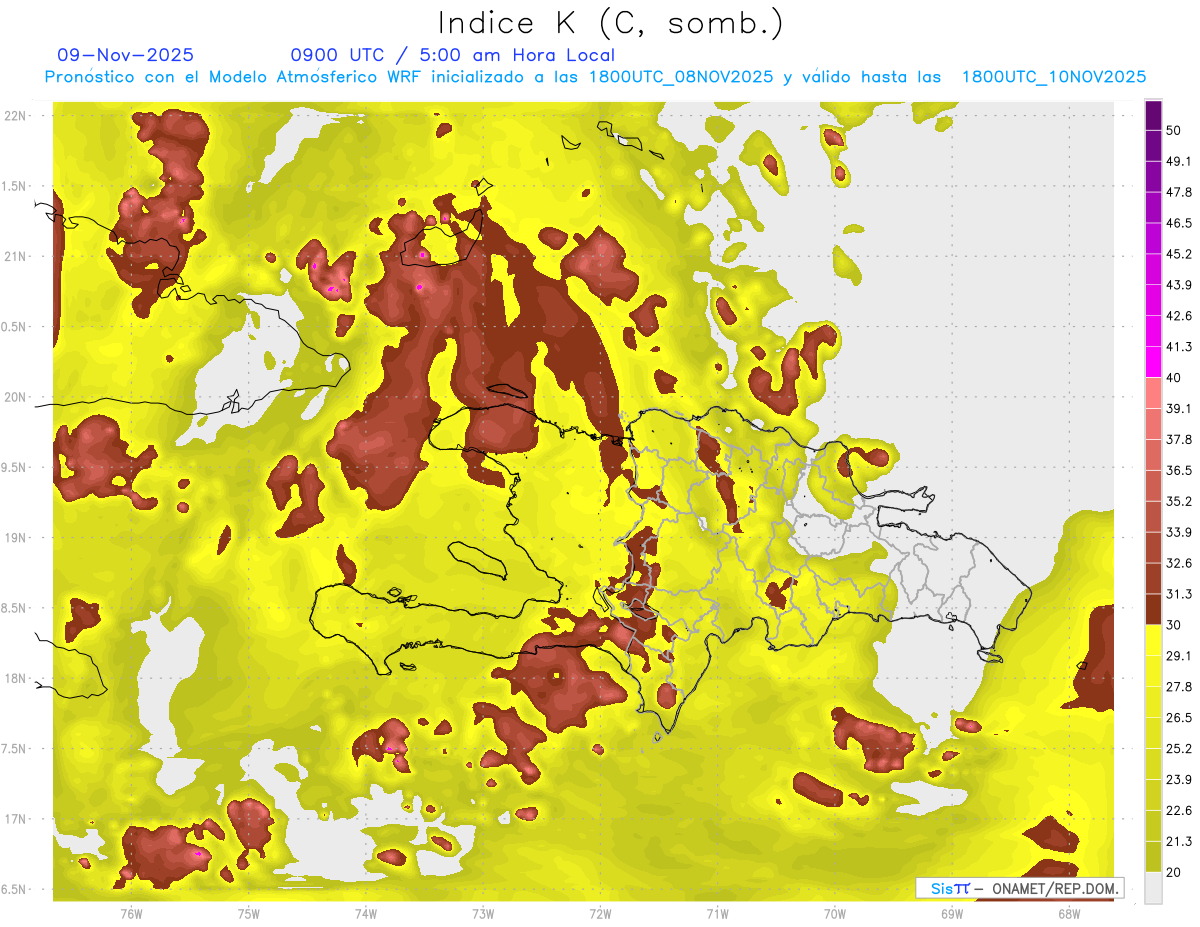Click the legend value '37.8'
Image resolution: width=1200 pixels, height=927 pixels.
(x=1178, y=439)
